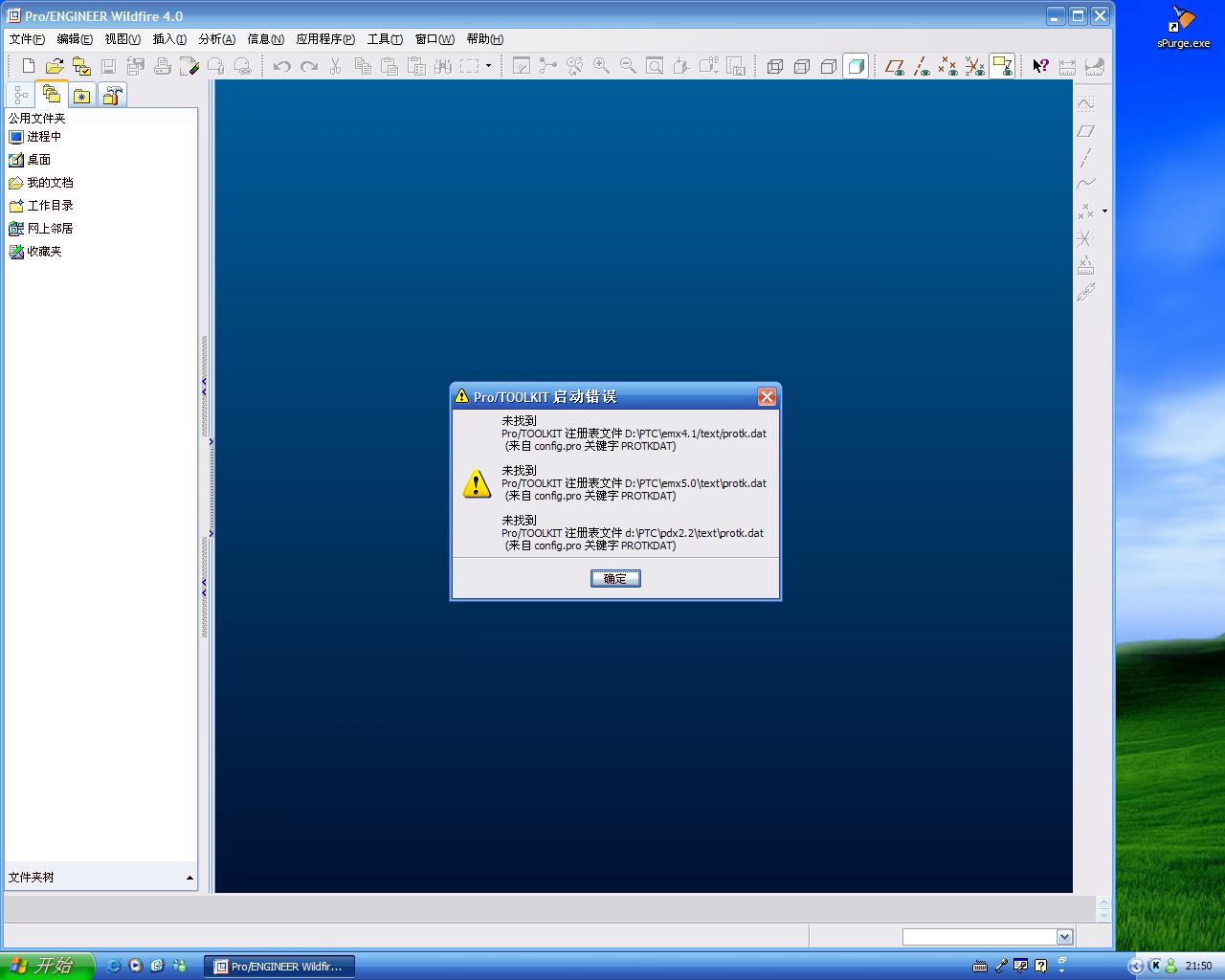
Task: Select No hidden display style
Action: click(829, 66)
